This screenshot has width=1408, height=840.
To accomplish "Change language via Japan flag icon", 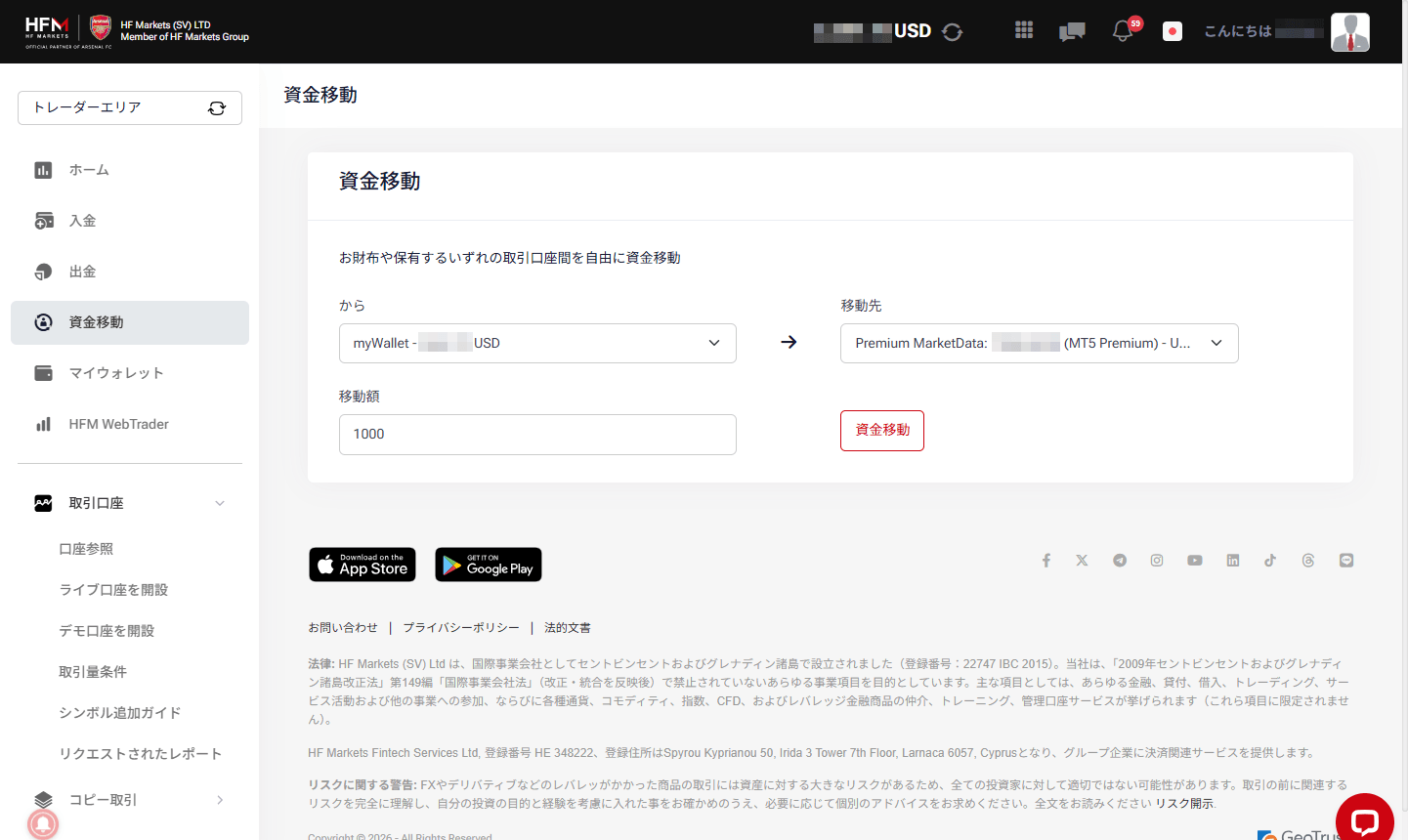I will tap(1173, 31).
